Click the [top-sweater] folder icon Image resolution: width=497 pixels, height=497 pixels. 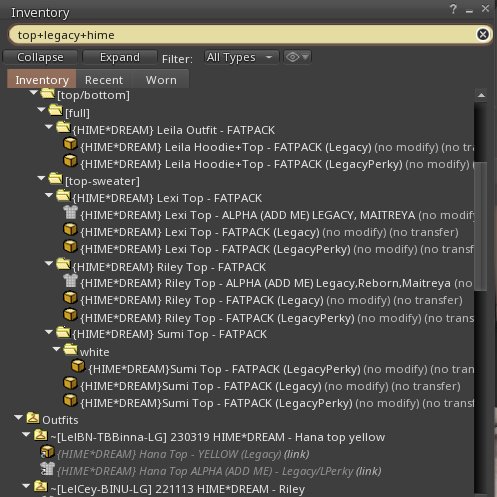click(56, 179)
